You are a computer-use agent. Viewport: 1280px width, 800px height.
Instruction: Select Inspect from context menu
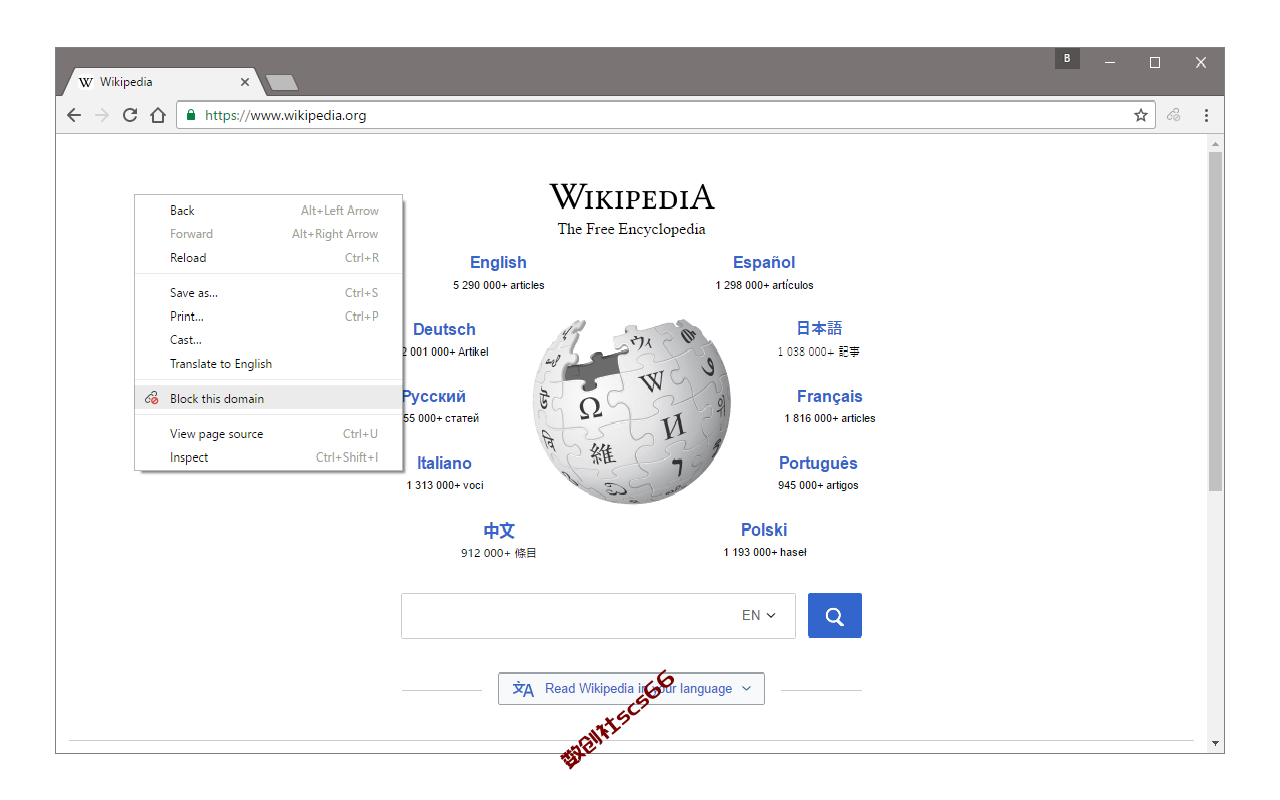(269, 458)
